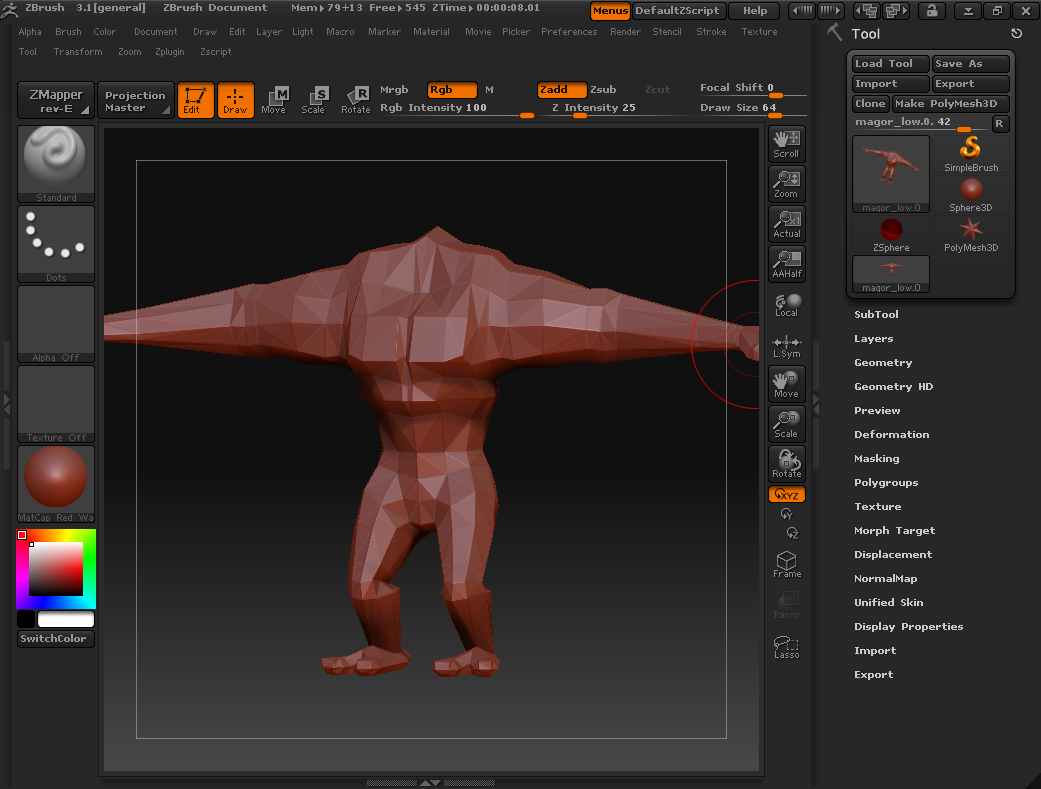Click the Frame mesh icon
The width and height of the screenshot is (1041, 789).
pos(786,564)
